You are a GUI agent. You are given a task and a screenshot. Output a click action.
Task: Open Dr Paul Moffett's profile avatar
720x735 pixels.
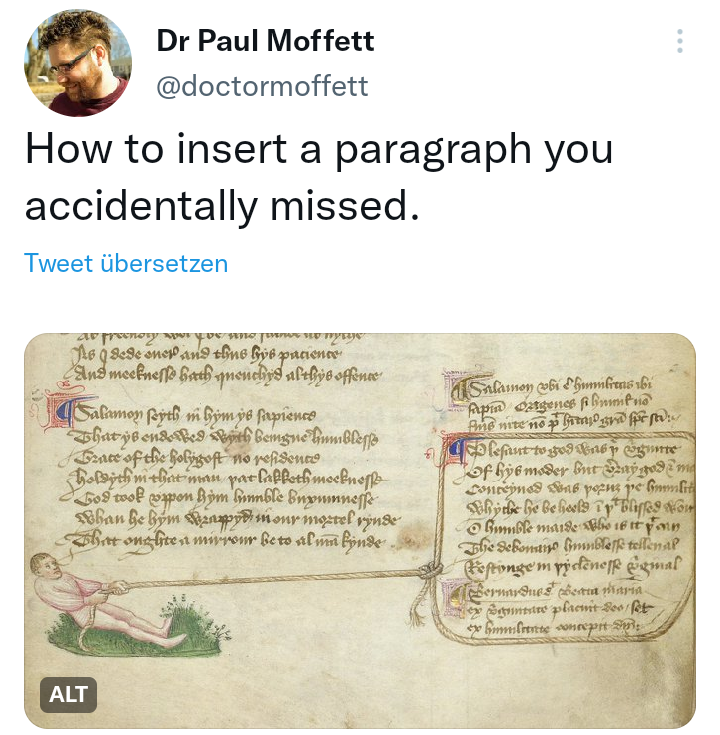pos(78,63)
